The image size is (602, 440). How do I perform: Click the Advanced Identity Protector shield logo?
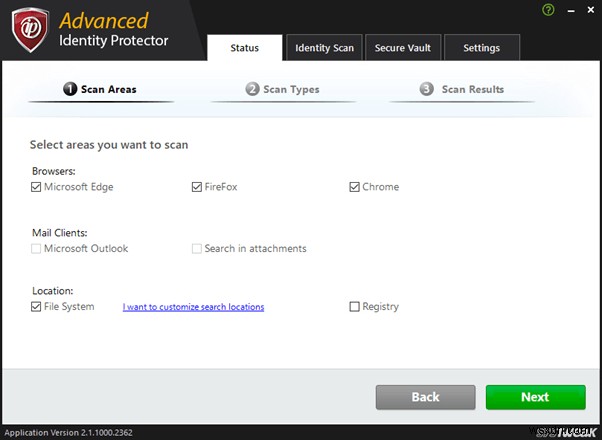pos(30,30)
